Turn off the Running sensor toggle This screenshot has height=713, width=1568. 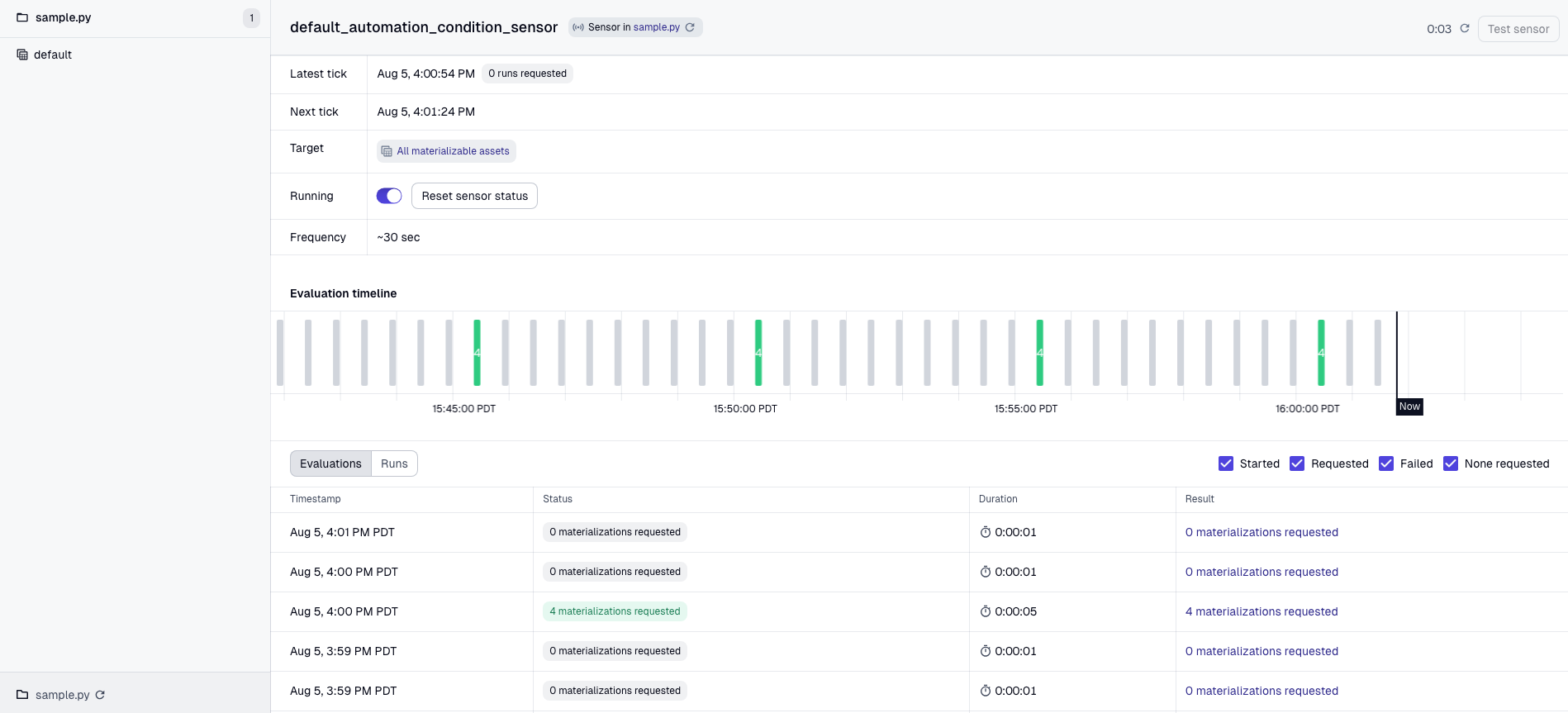click(389, 196)
